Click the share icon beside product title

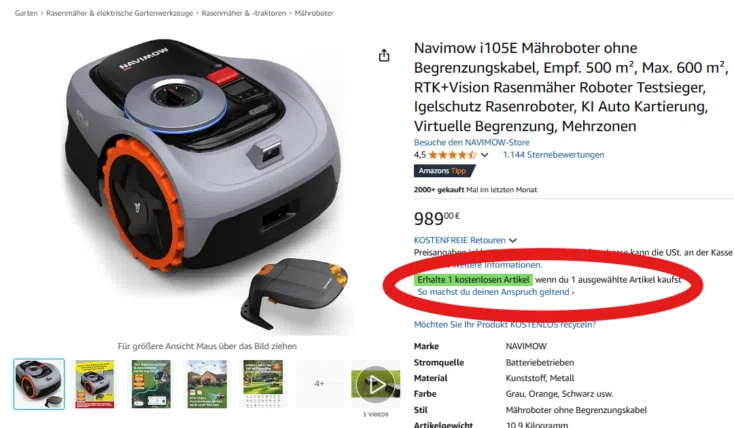[x=384, y=56]
